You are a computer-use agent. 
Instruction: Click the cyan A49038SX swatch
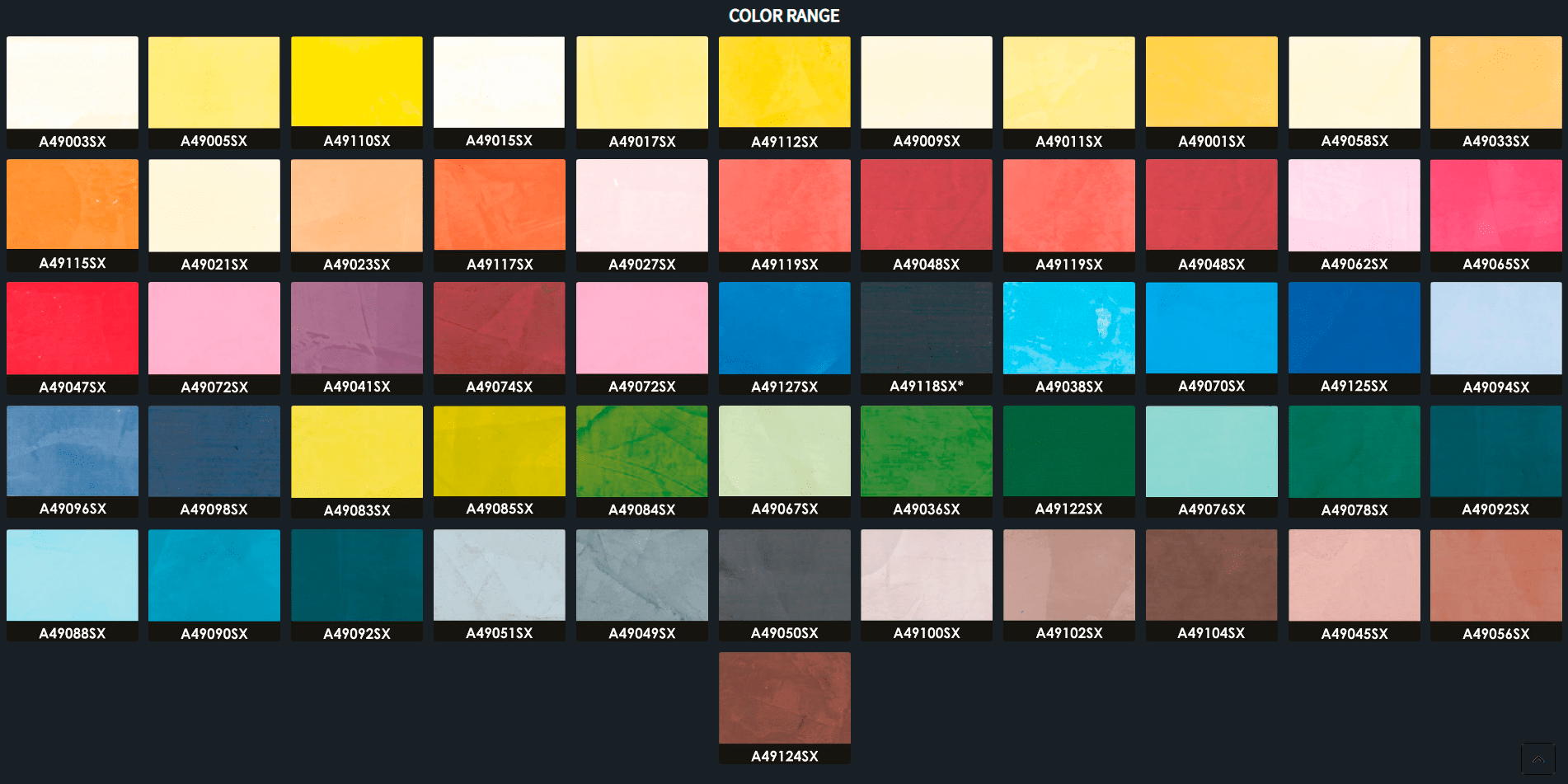click(1068, 328)
